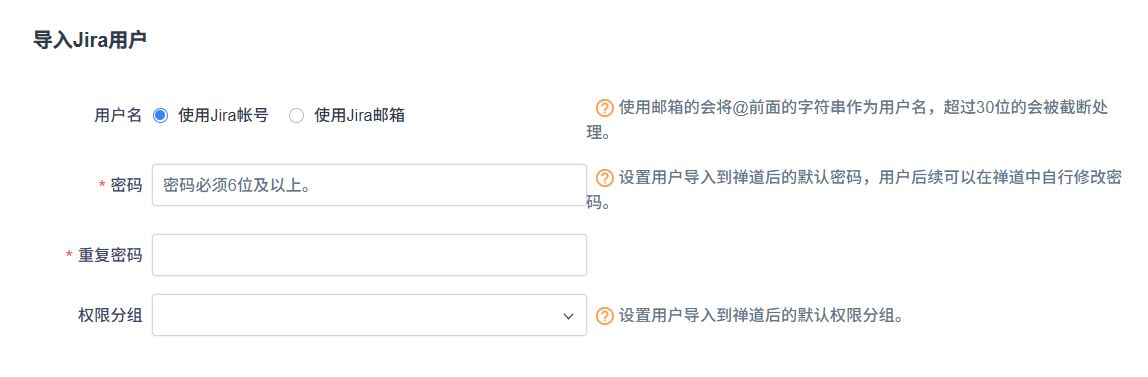Click the hint text about the default password

tap(854, 190)
